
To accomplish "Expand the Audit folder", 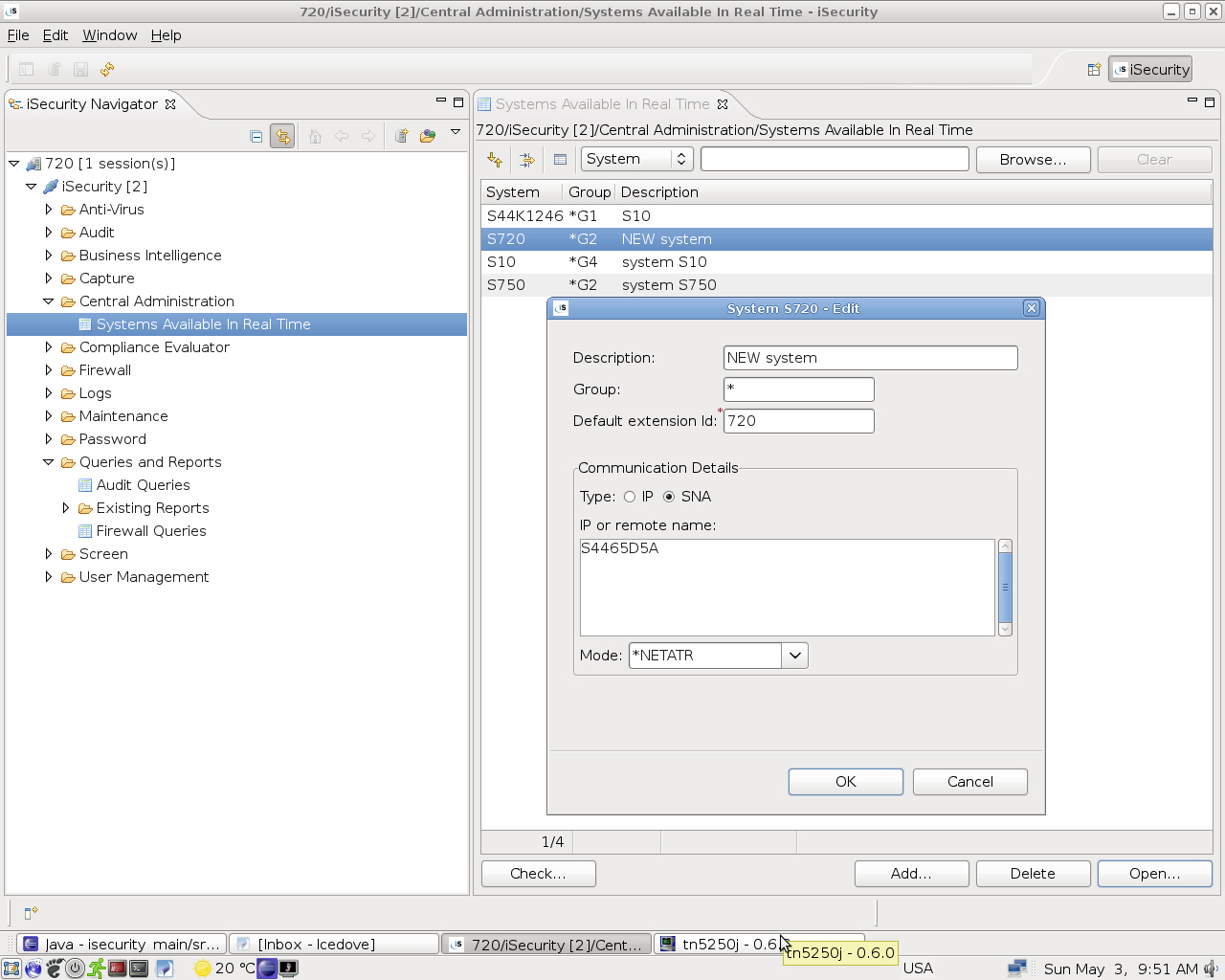I will tap(49, 233).
